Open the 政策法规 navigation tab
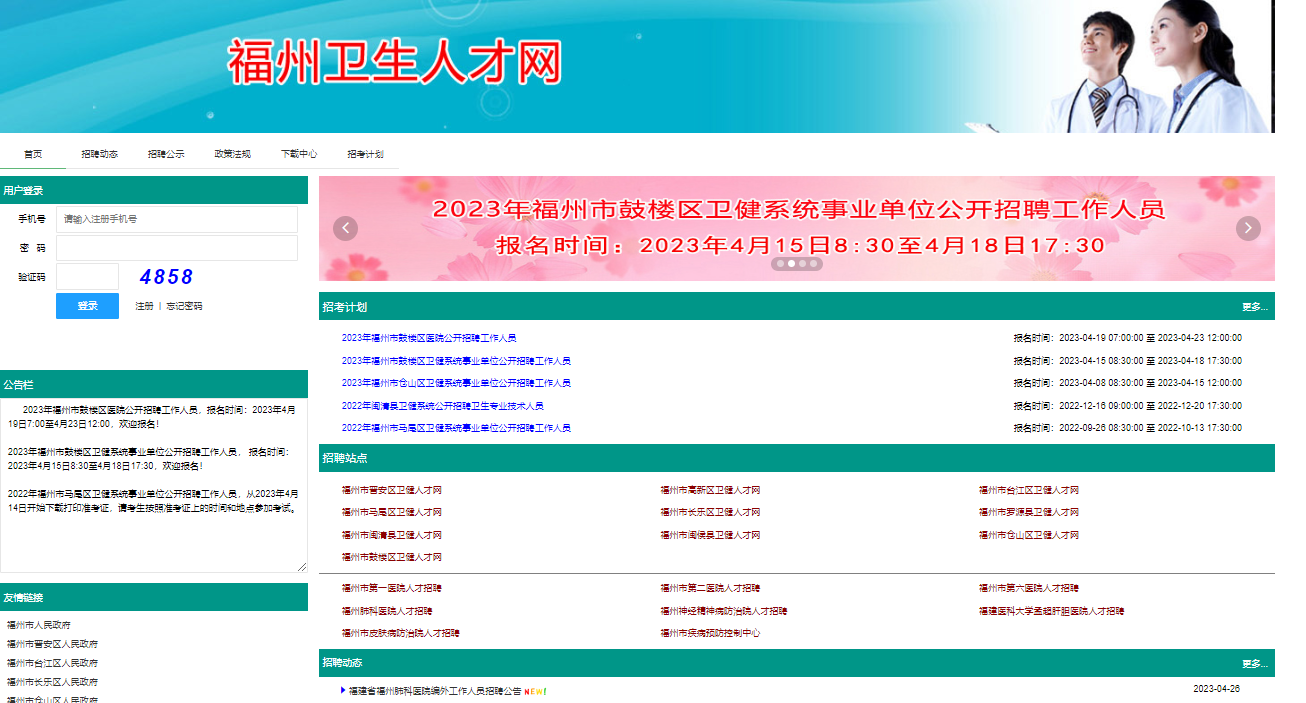 click(x=232, y=154)
